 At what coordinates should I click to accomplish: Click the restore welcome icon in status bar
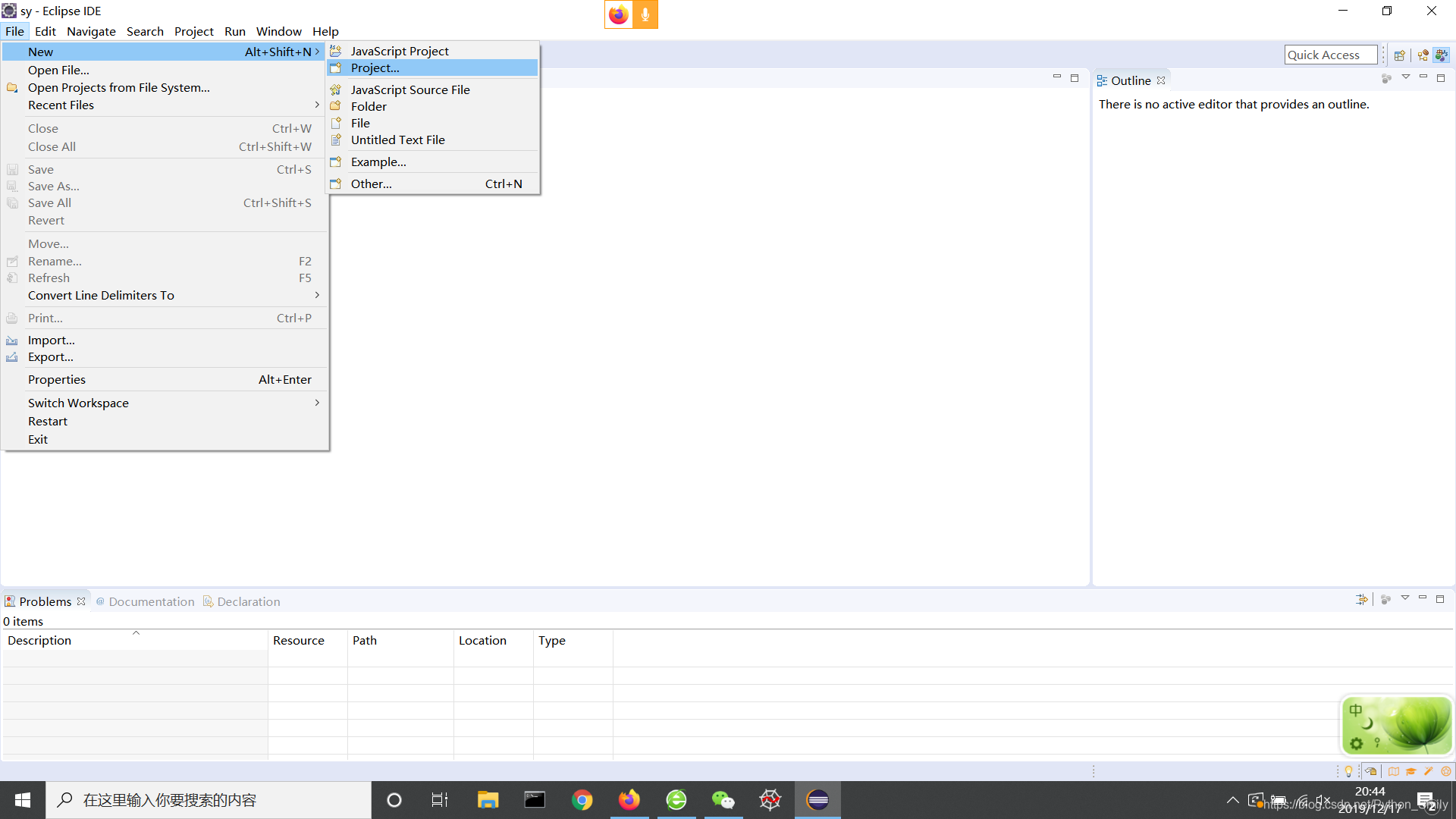(x=1371, y=771)
